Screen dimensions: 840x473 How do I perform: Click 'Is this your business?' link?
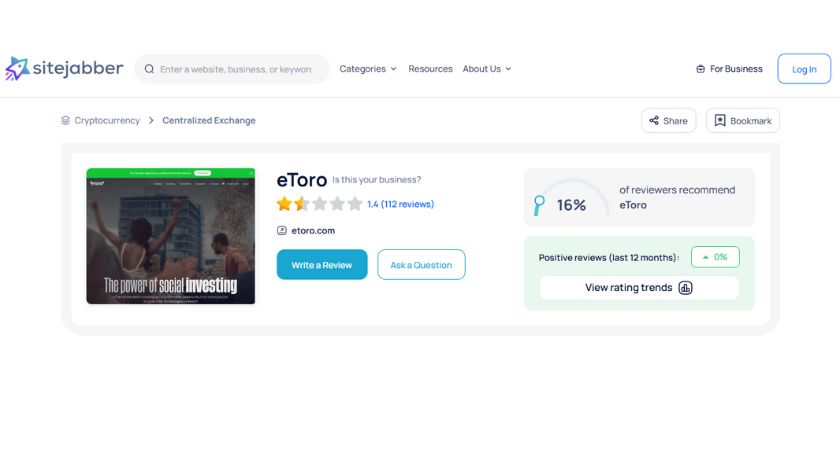click(x=377, y=179)
